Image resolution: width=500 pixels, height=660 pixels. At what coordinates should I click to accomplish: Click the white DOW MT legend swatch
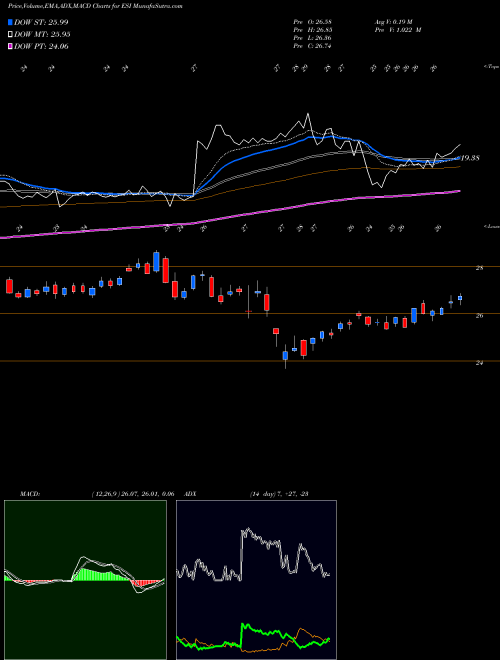click(10, 35)
